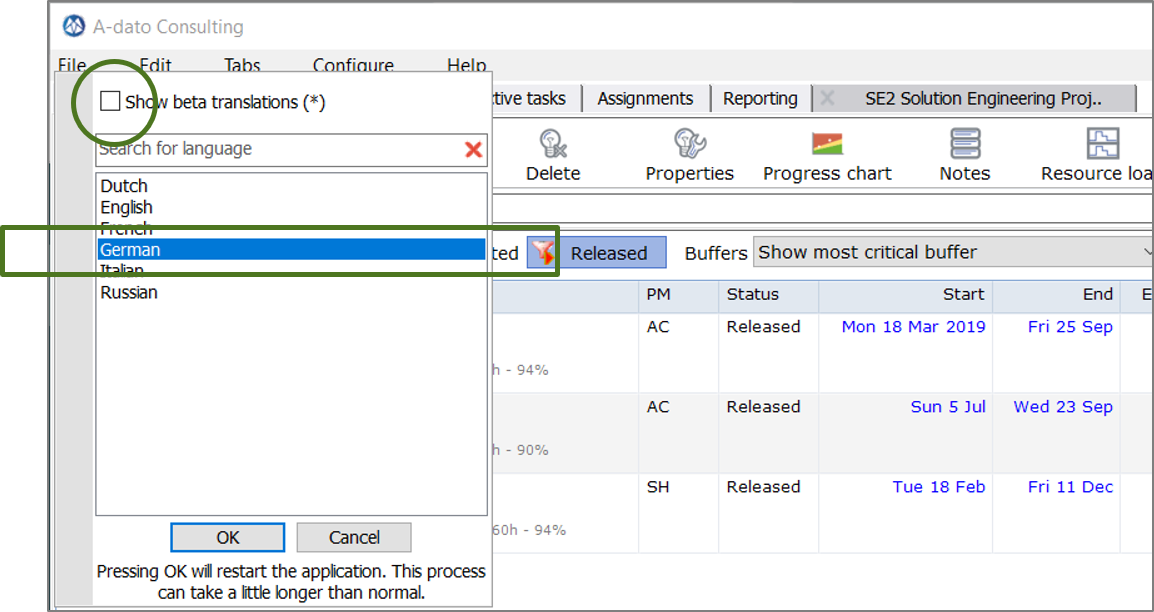The image size is (1154, 612).
Task: Click start date Mon 18 Mar 2019
Action: [913, 327]
